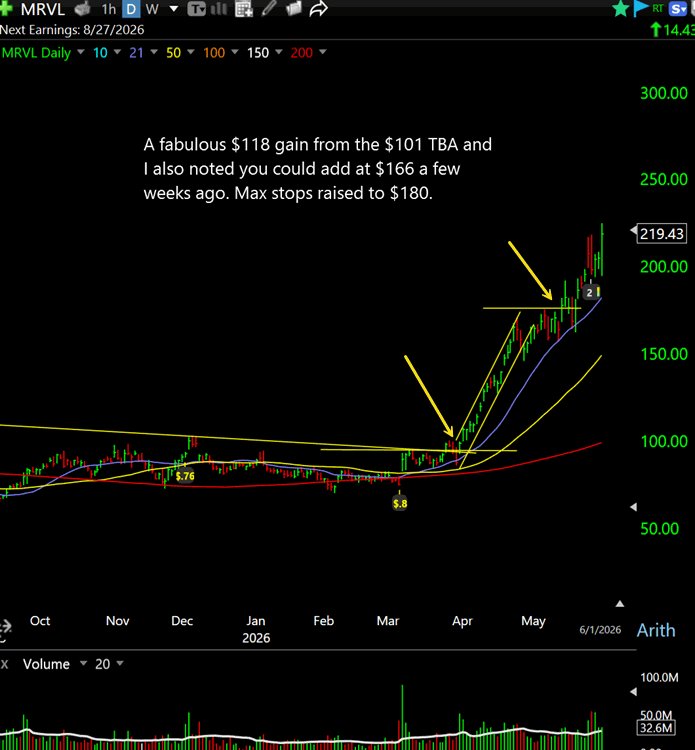
Task: Open the dropdown arrow beside Volume
Action: 83,663
